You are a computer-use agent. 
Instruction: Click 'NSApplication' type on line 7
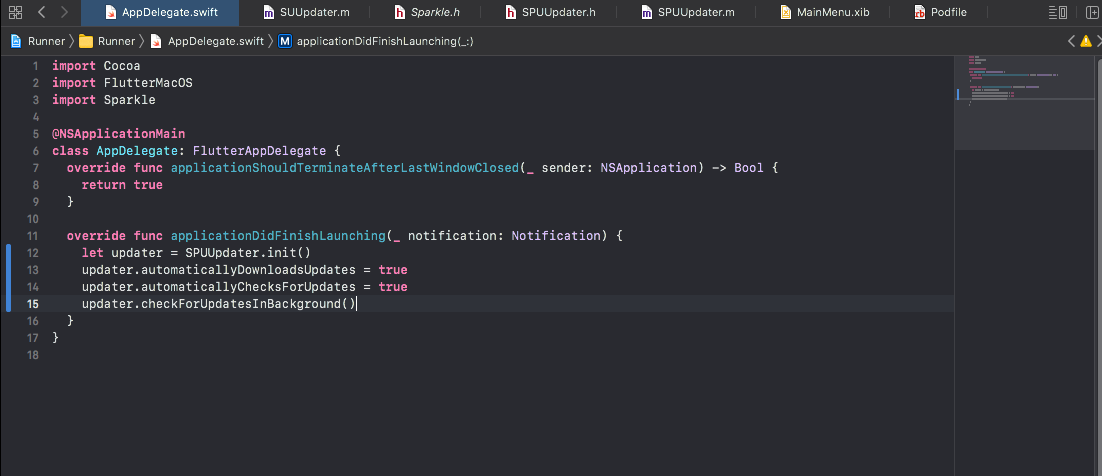click(x=648, y=168)
